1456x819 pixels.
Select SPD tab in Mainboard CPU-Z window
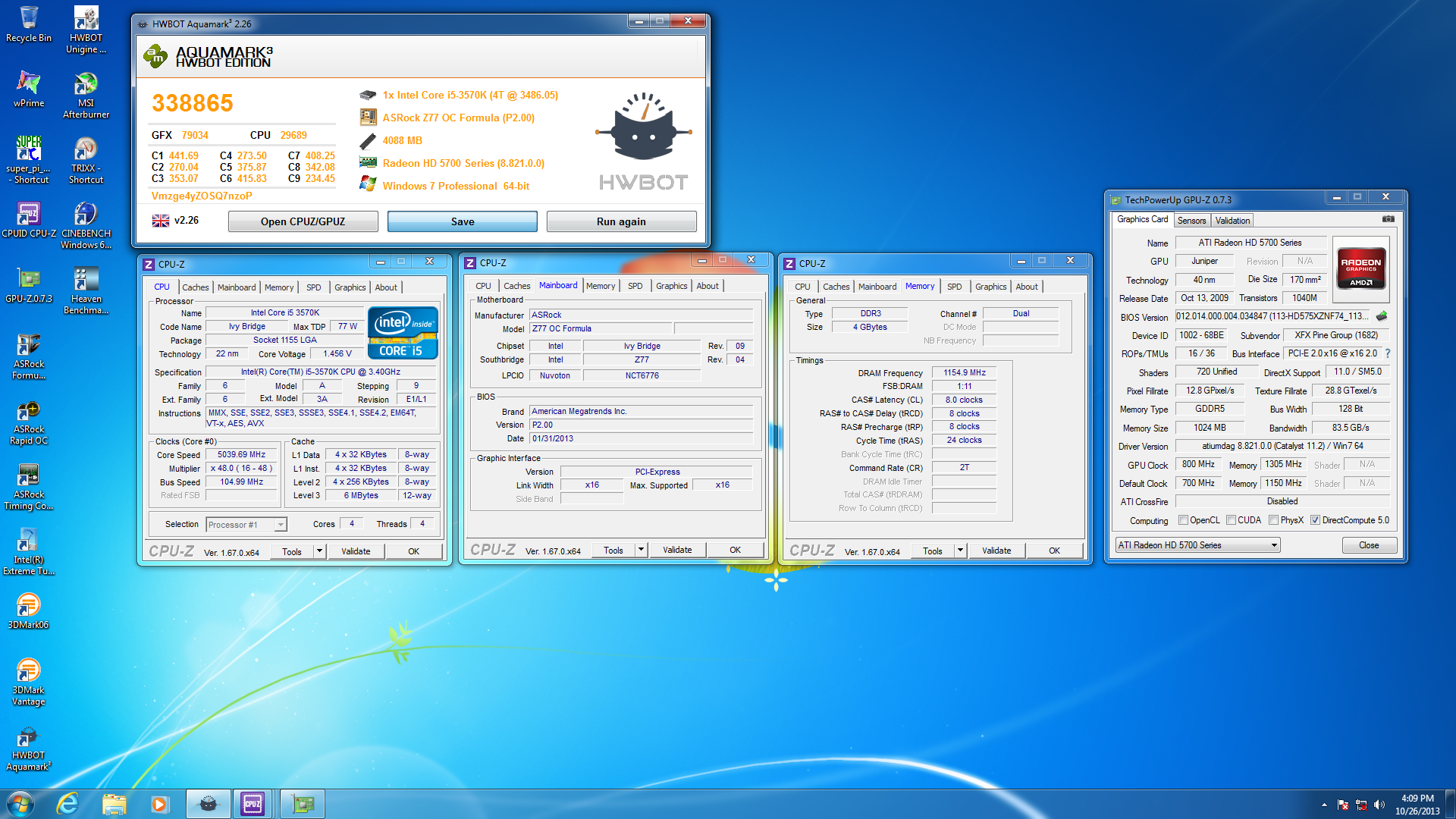coord(635,286)
